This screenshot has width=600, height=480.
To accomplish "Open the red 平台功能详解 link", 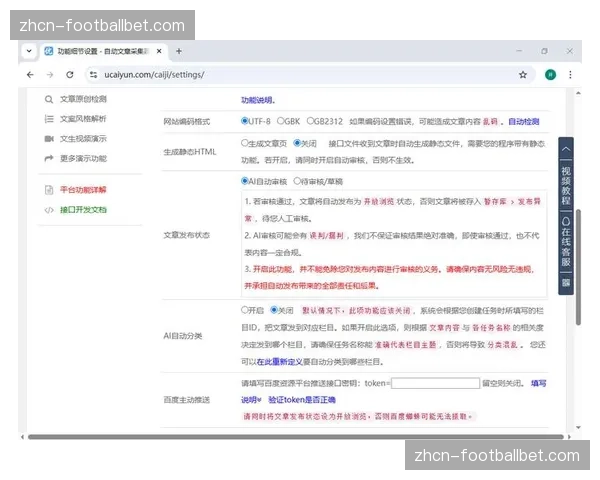I will tap(83, 190).
